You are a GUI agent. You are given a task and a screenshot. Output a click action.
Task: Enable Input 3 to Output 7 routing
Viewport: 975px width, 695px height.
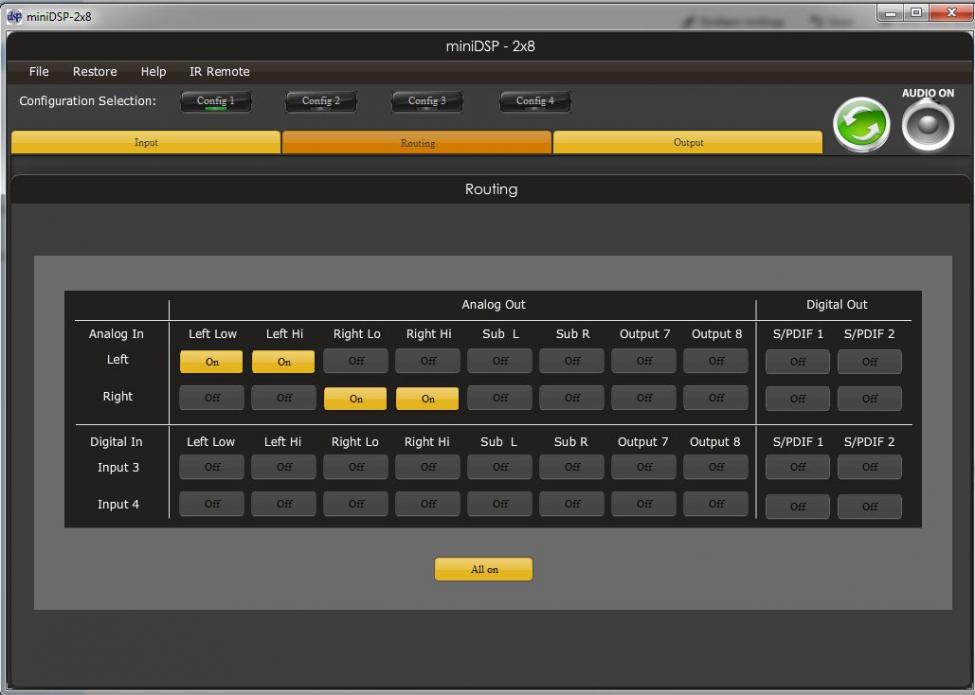tap(644, 467)
